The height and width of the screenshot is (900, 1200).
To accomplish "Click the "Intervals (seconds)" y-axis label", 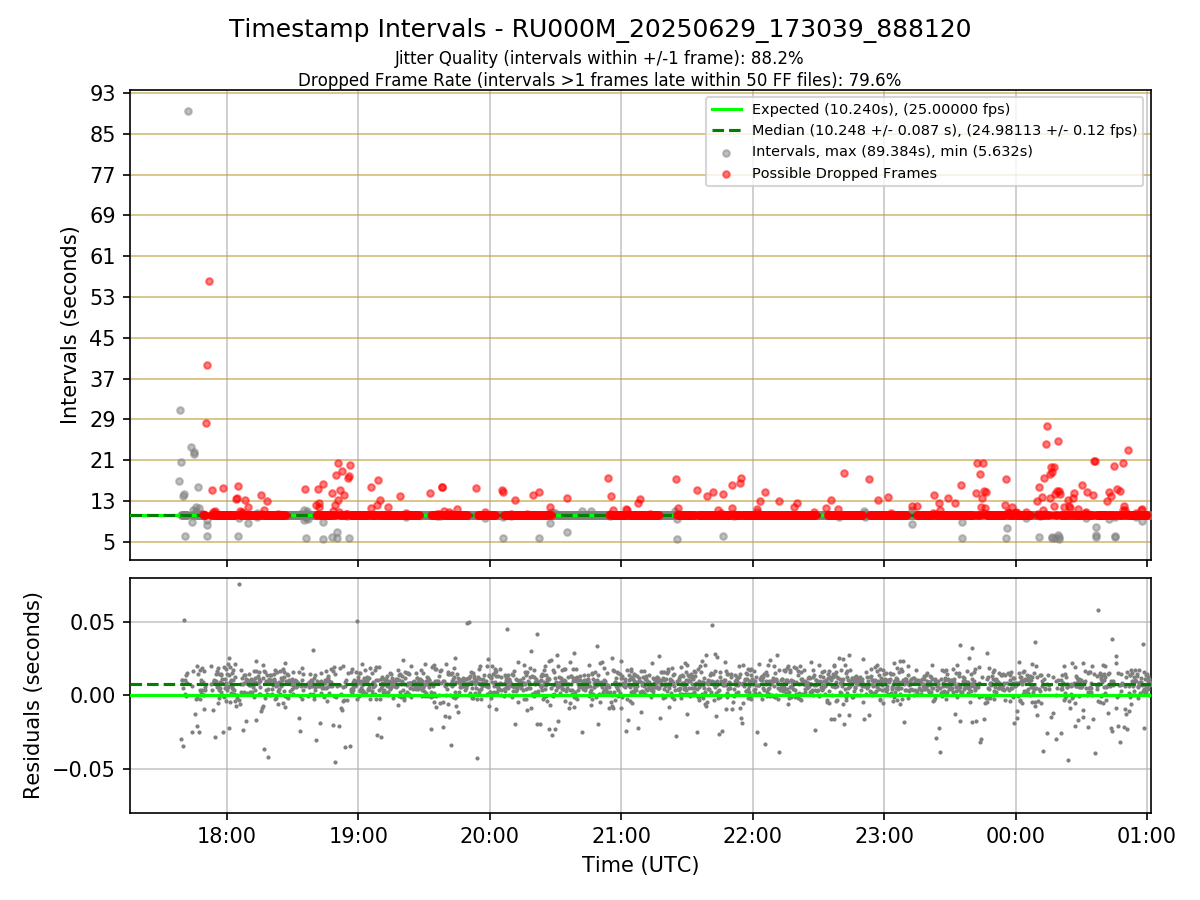I will (x=69, y=325).
